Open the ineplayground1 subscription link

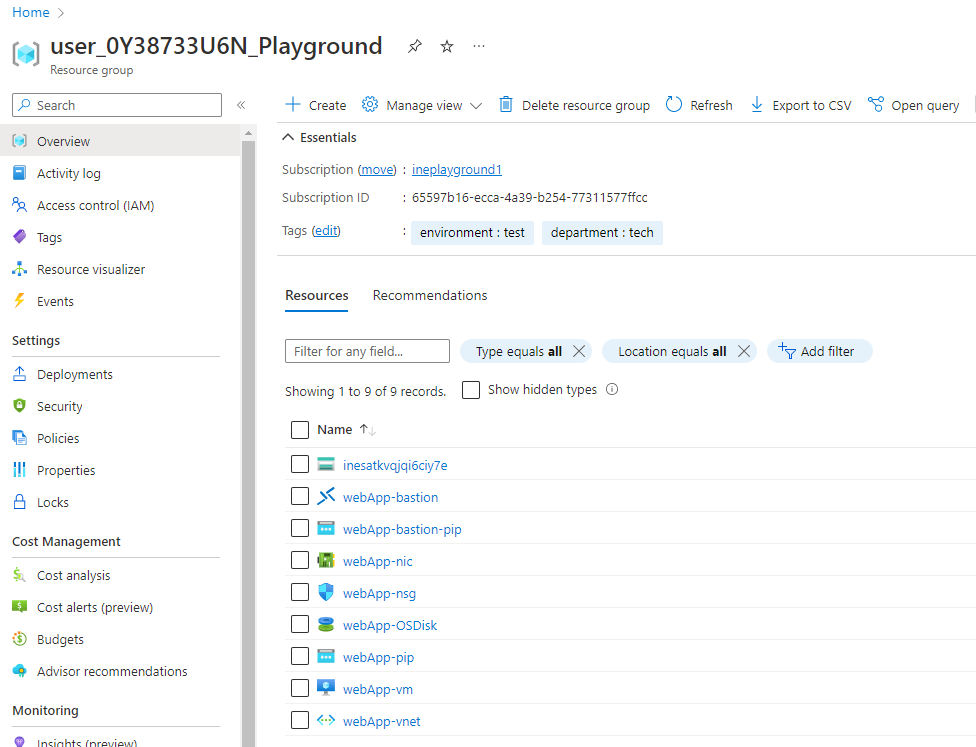coord(456,170)
